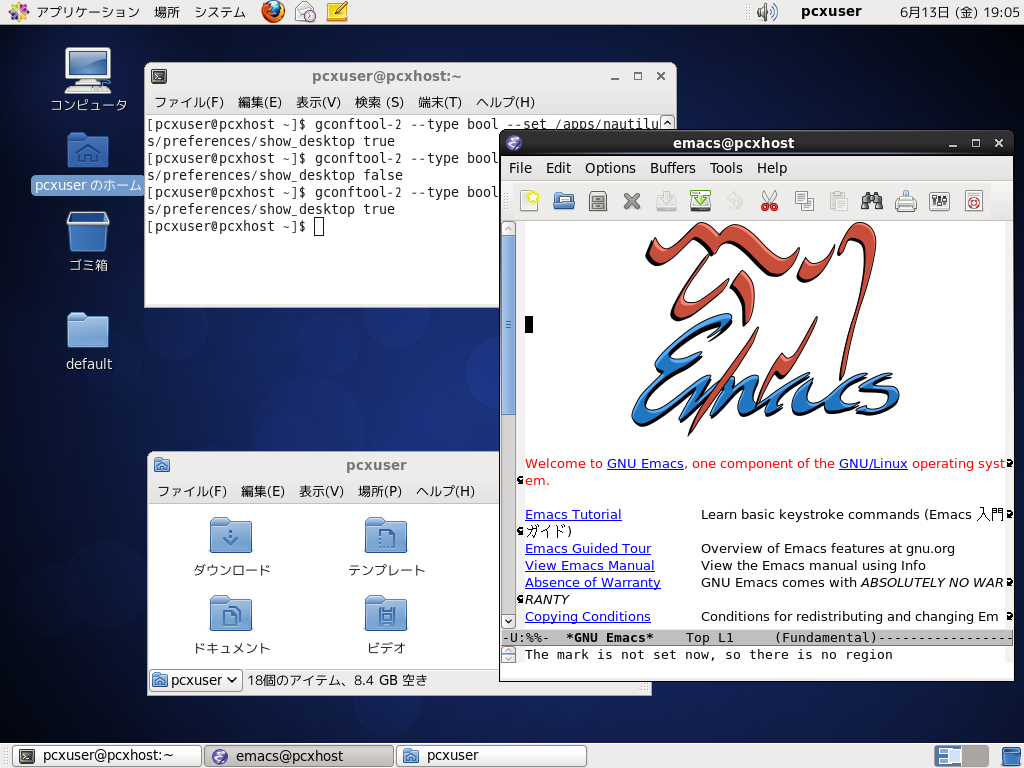Open the Emacs Buffers menu

coord(673,168)
